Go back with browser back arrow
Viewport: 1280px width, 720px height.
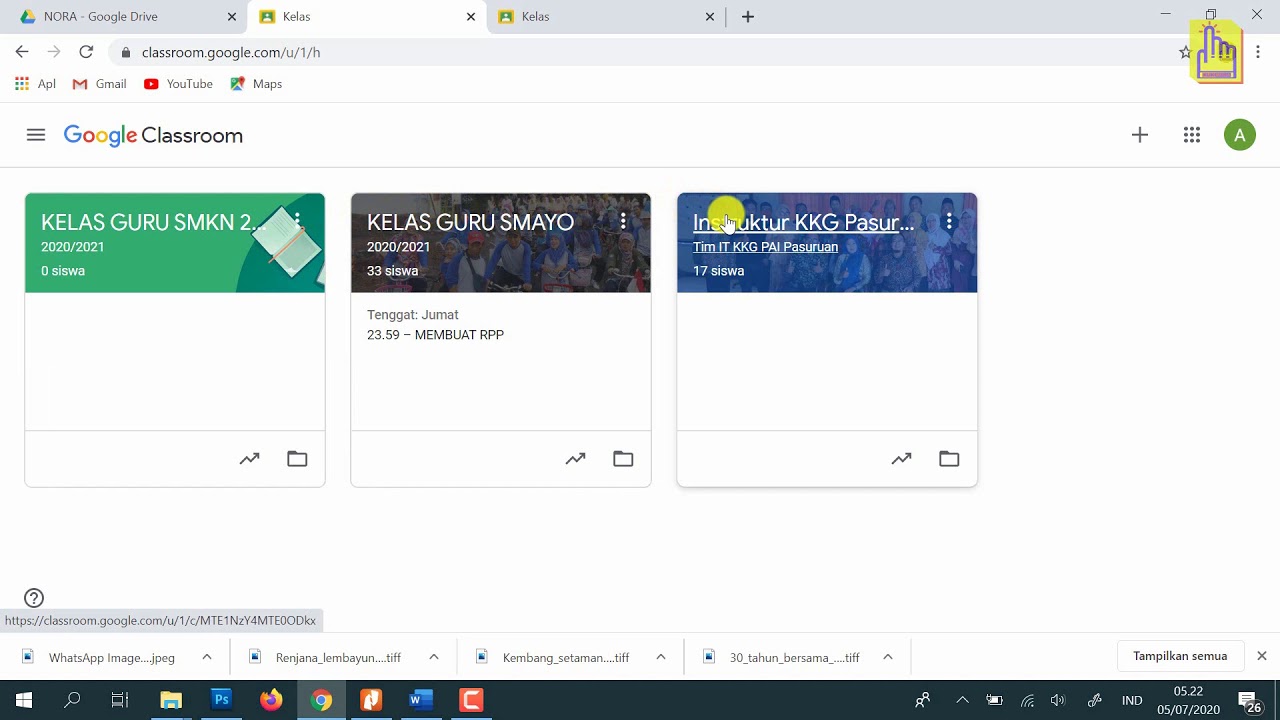tap(22, 52)
